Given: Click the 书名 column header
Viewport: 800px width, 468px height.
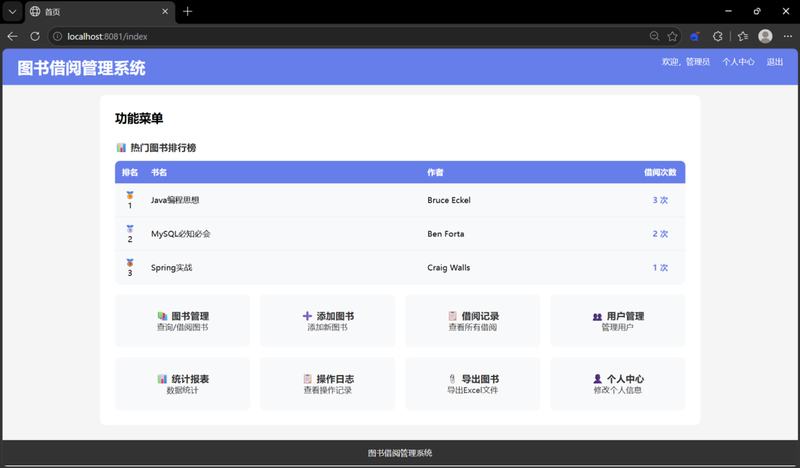Looking at the screenshot, I should (159, 173).
